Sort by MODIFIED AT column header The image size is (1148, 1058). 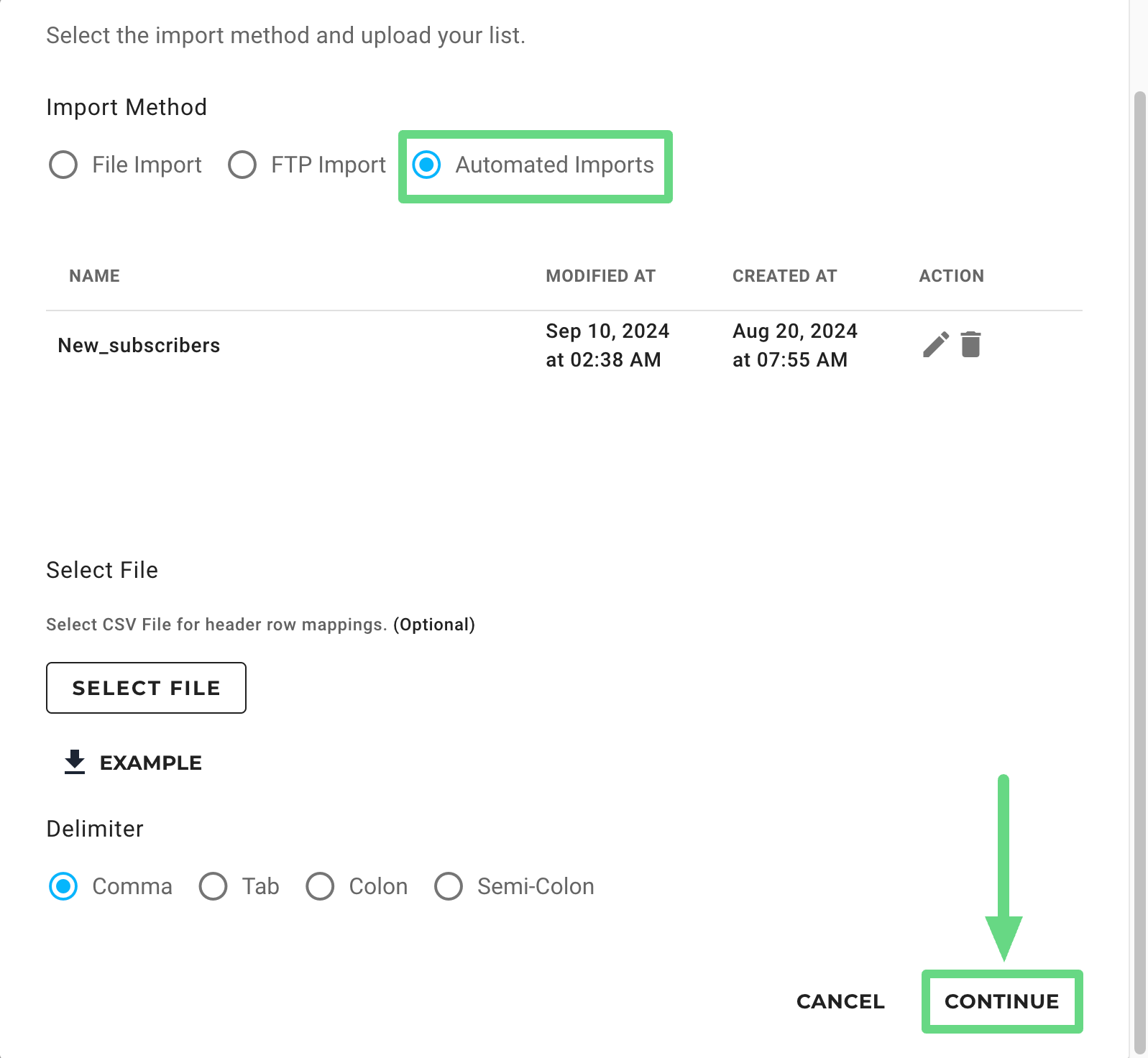tap(600, 276)
